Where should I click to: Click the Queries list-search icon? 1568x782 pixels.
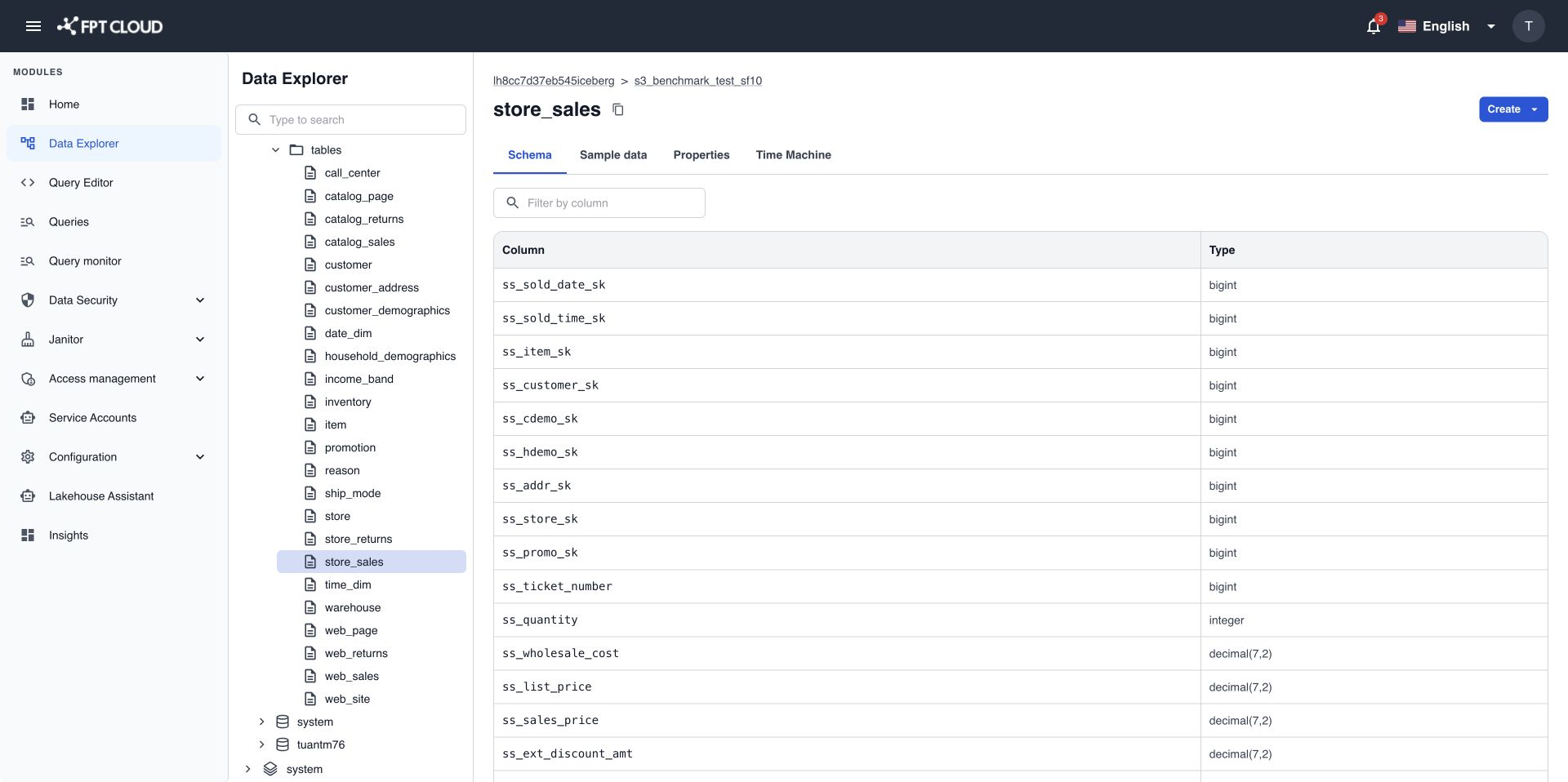pyautogui.click(x=28, y=222)
